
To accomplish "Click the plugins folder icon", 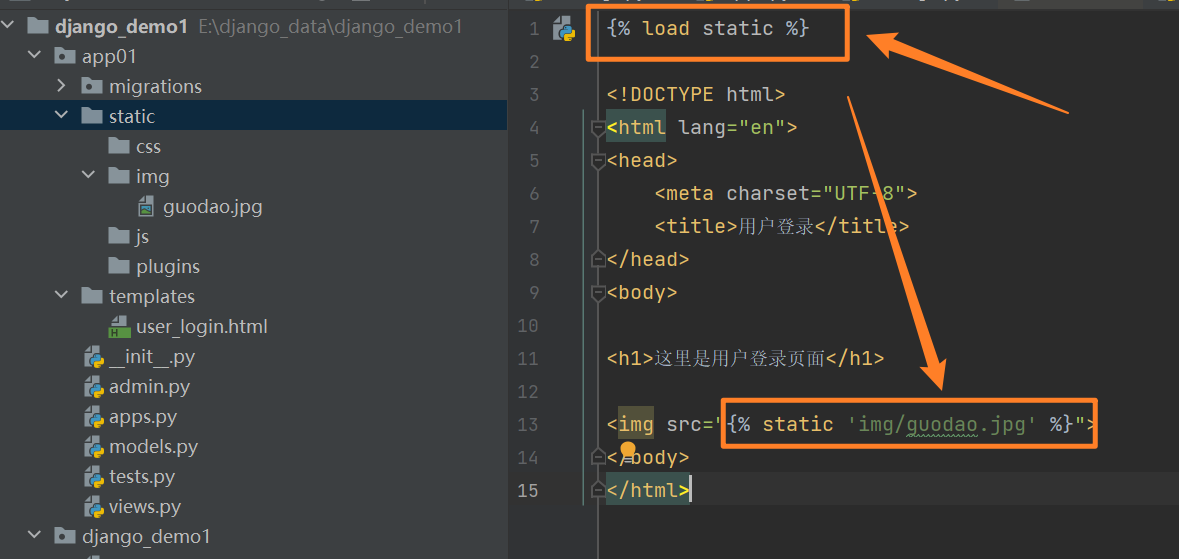I will (x=119, y=266).
